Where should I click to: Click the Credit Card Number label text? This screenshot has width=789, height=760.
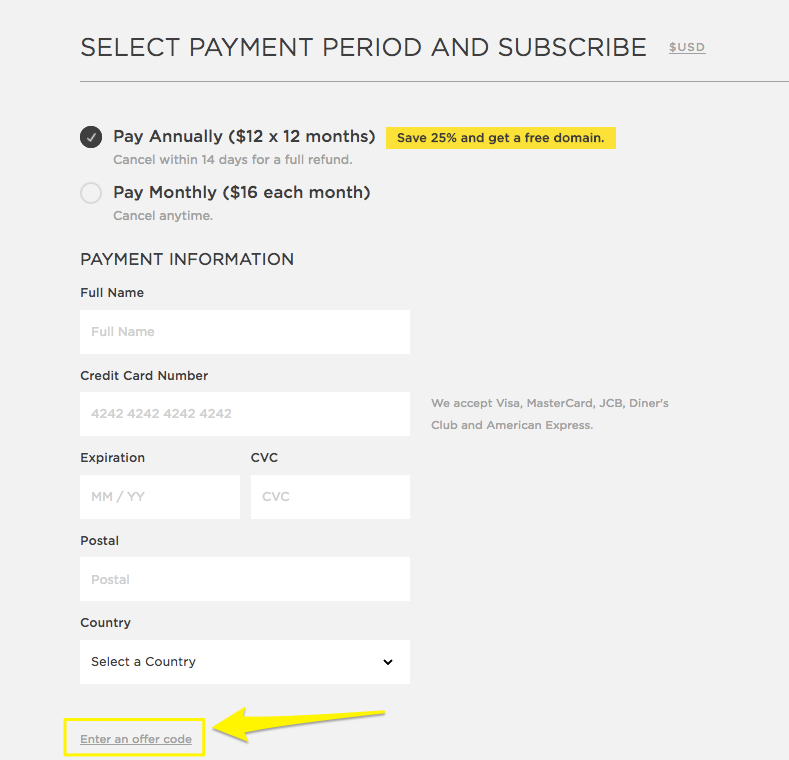coord(144,376)
